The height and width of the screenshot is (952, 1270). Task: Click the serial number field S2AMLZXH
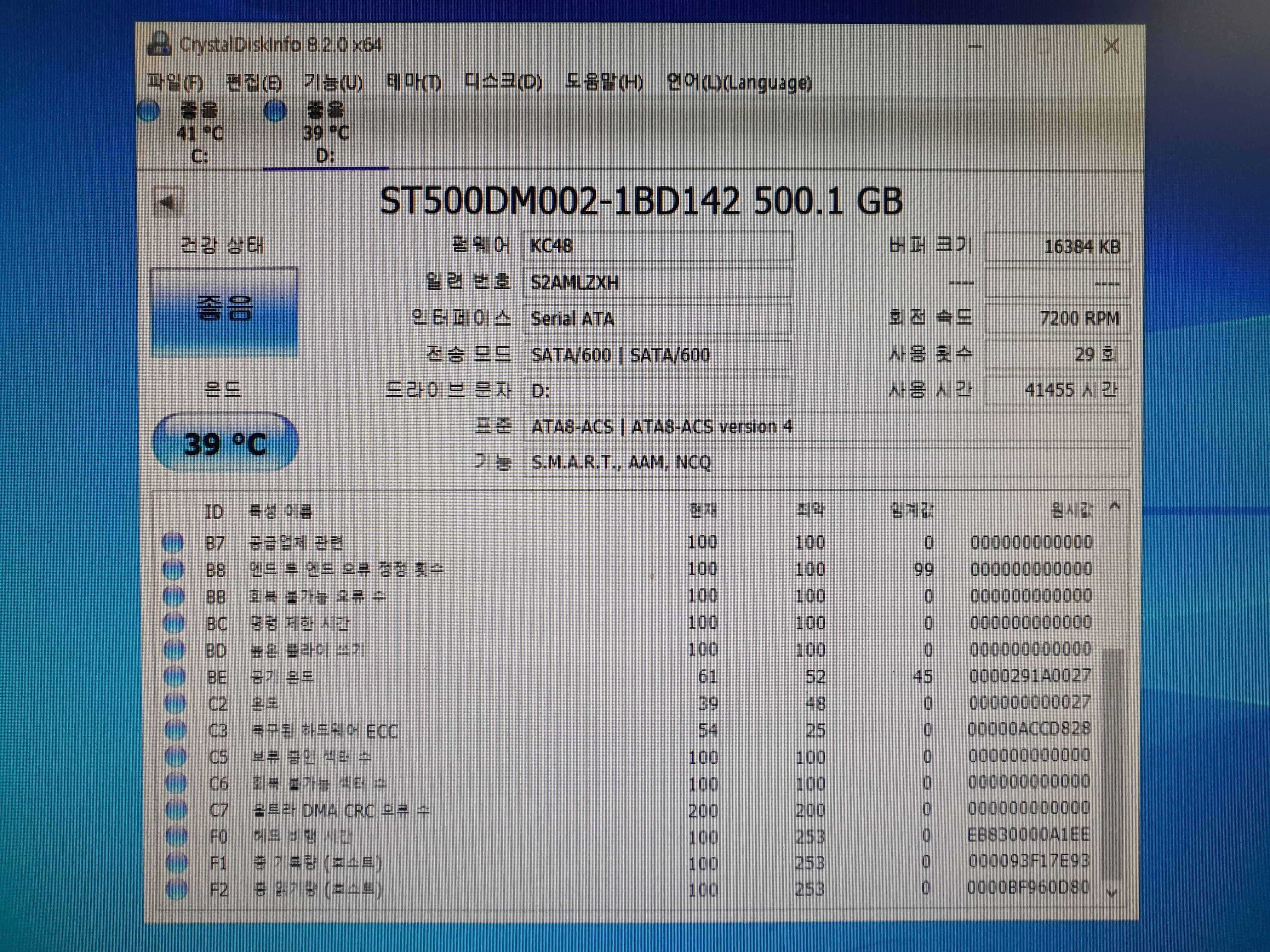click(657, 282)
